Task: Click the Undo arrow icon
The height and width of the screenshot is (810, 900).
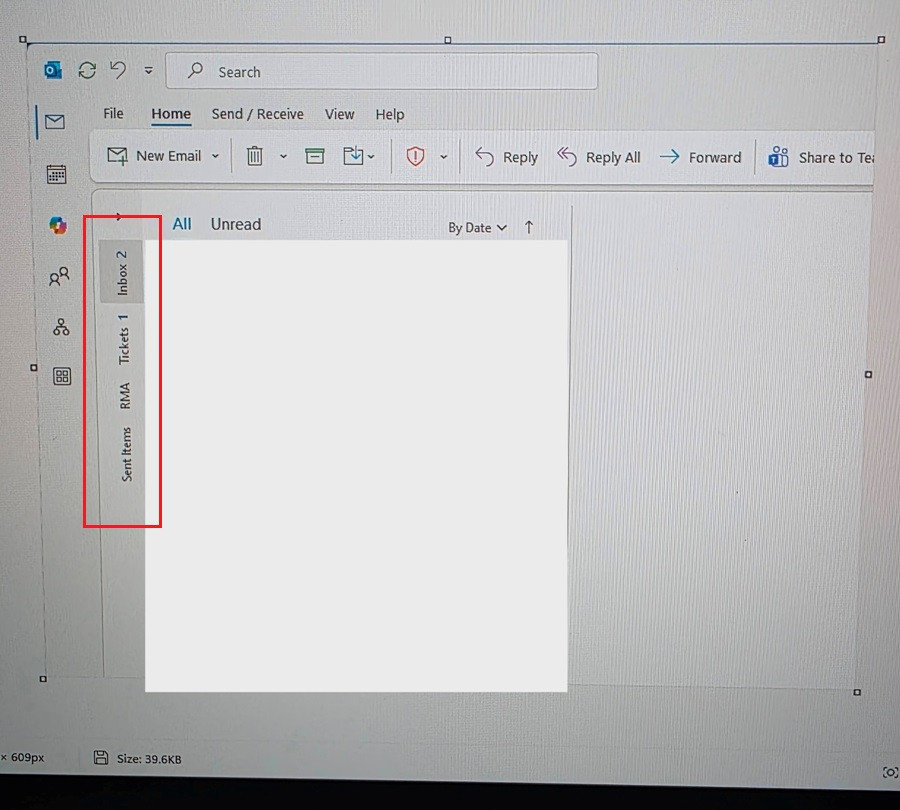Action: [118, 70]
